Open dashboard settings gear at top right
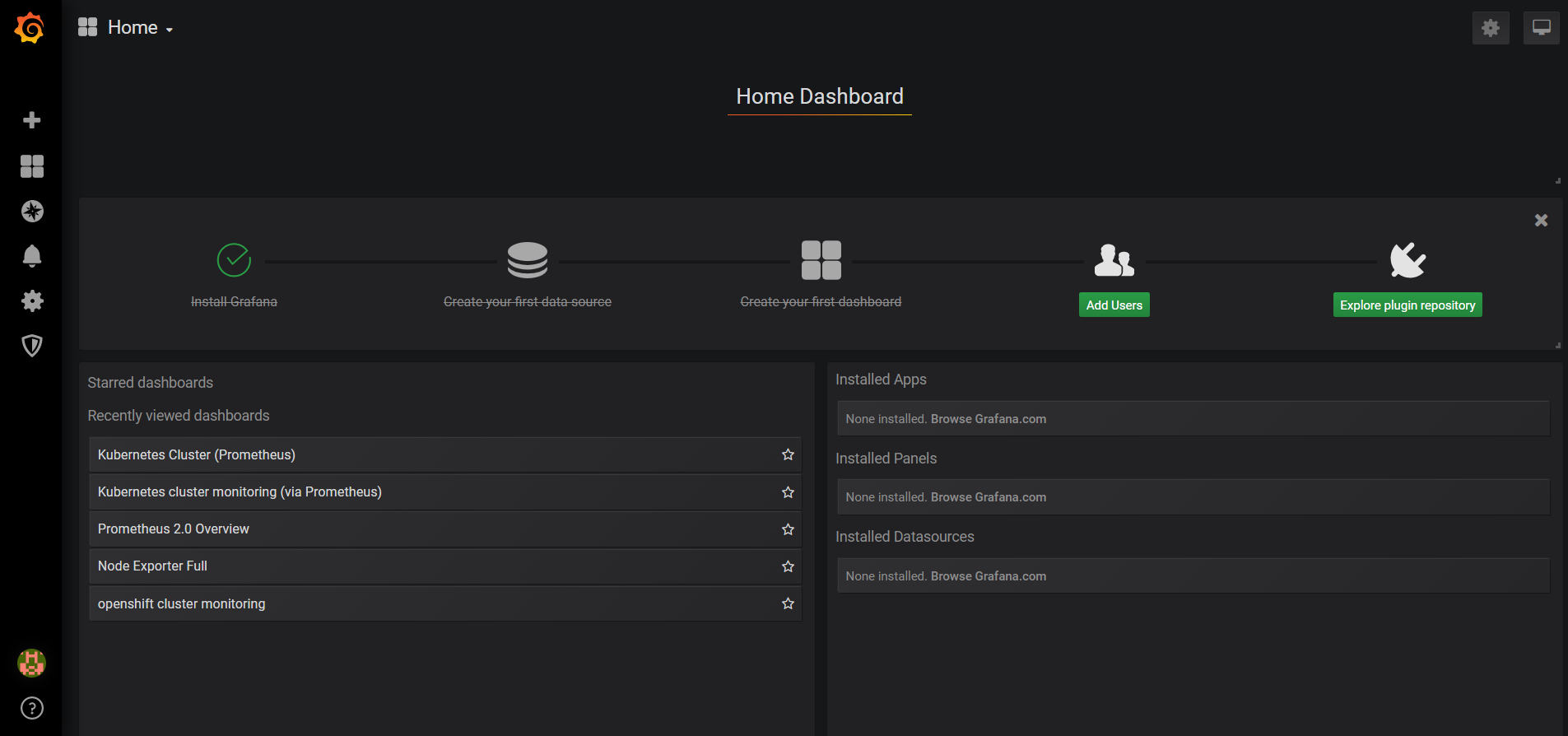The width and height of the screenshot is (1568, 736). (x=1491, y=28)
